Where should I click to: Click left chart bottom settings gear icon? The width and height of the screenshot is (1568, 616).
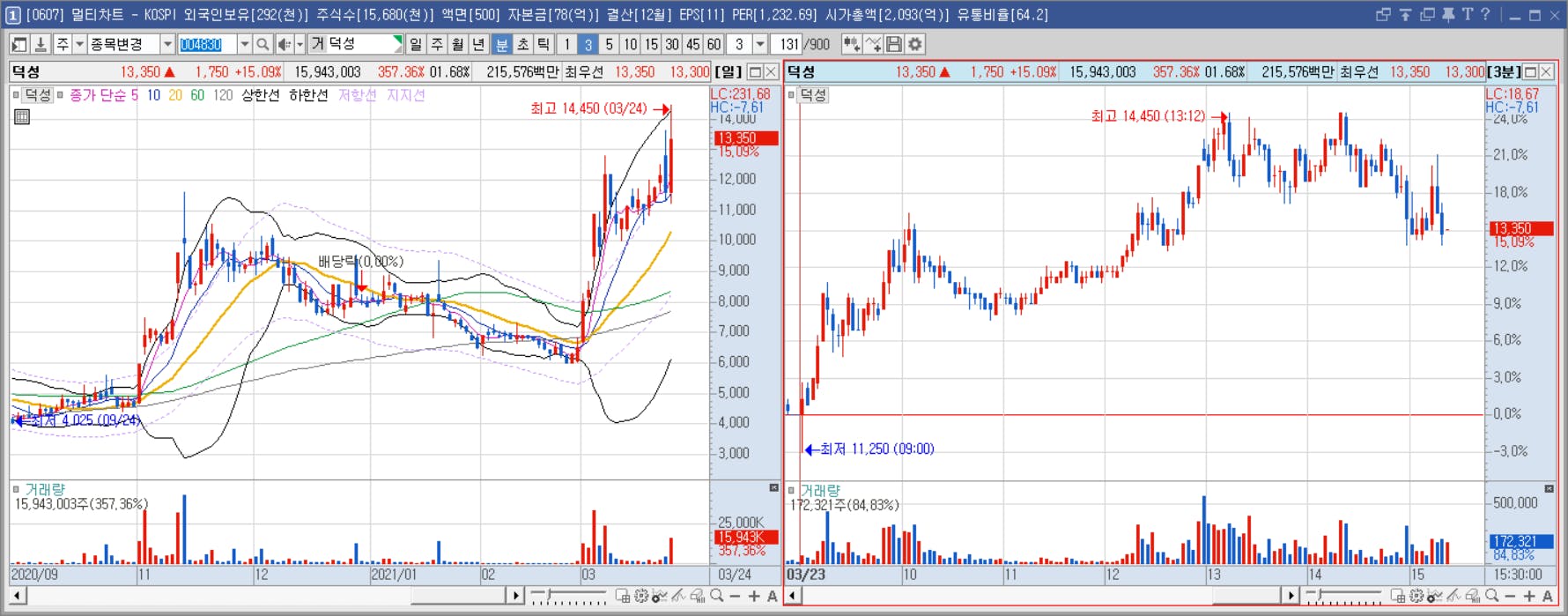coord(641,596)
